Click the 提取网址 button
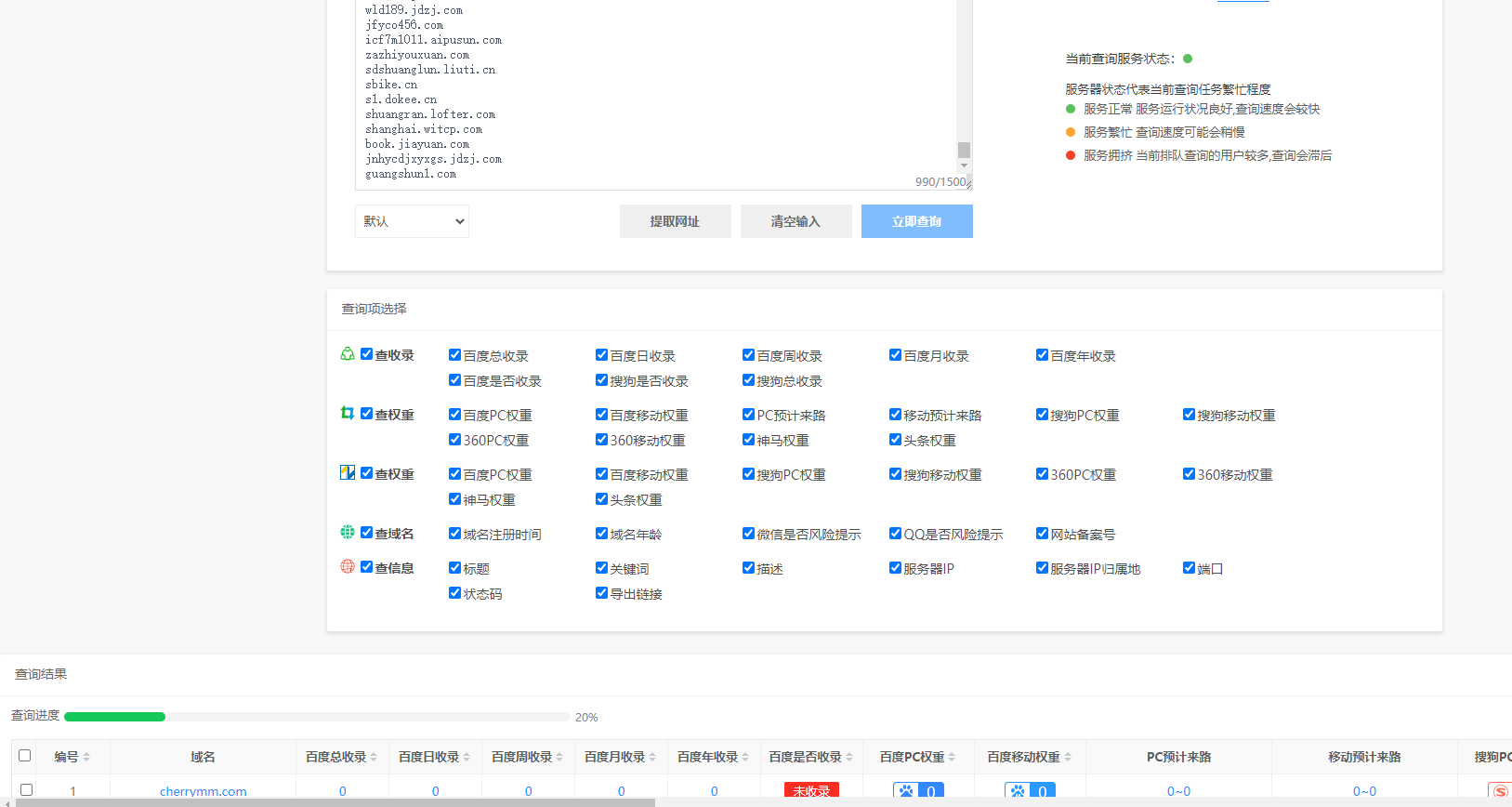Image resolution: width=1512 pixels, height=807 pixels. click(676, 221)
